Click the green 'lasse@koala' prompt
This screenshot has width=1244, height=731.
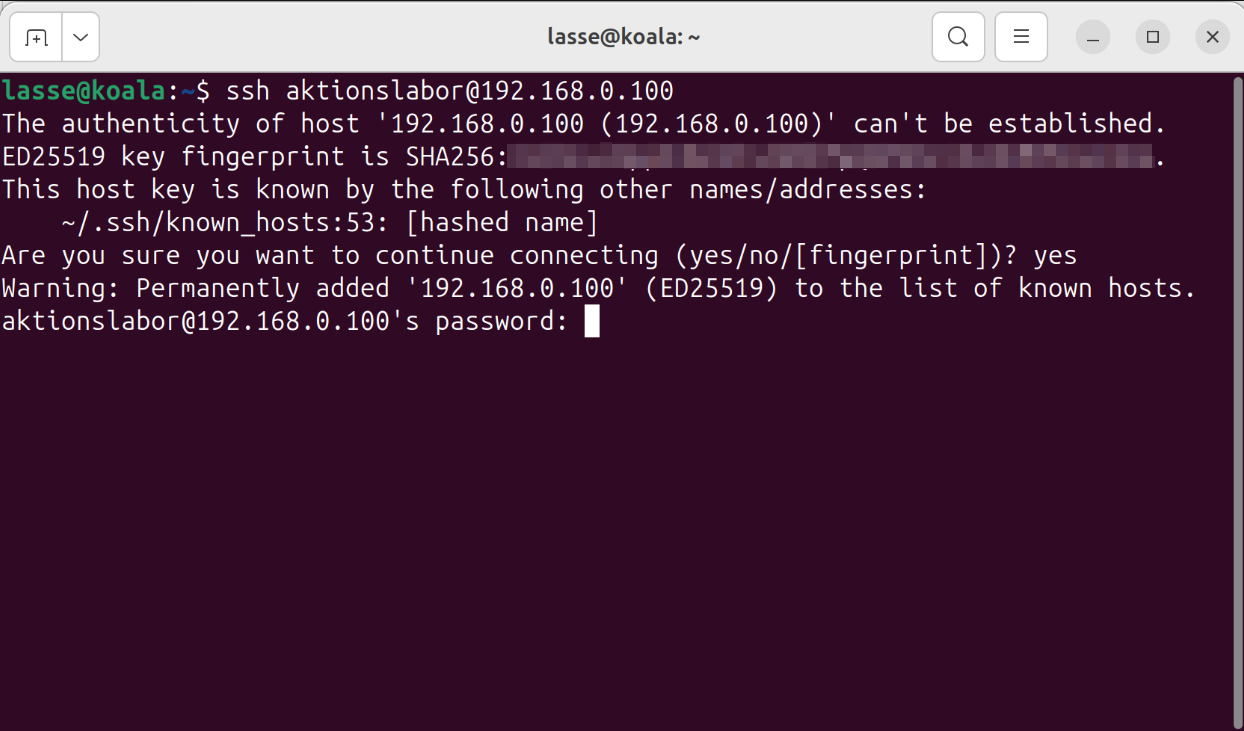click(83, 91)
